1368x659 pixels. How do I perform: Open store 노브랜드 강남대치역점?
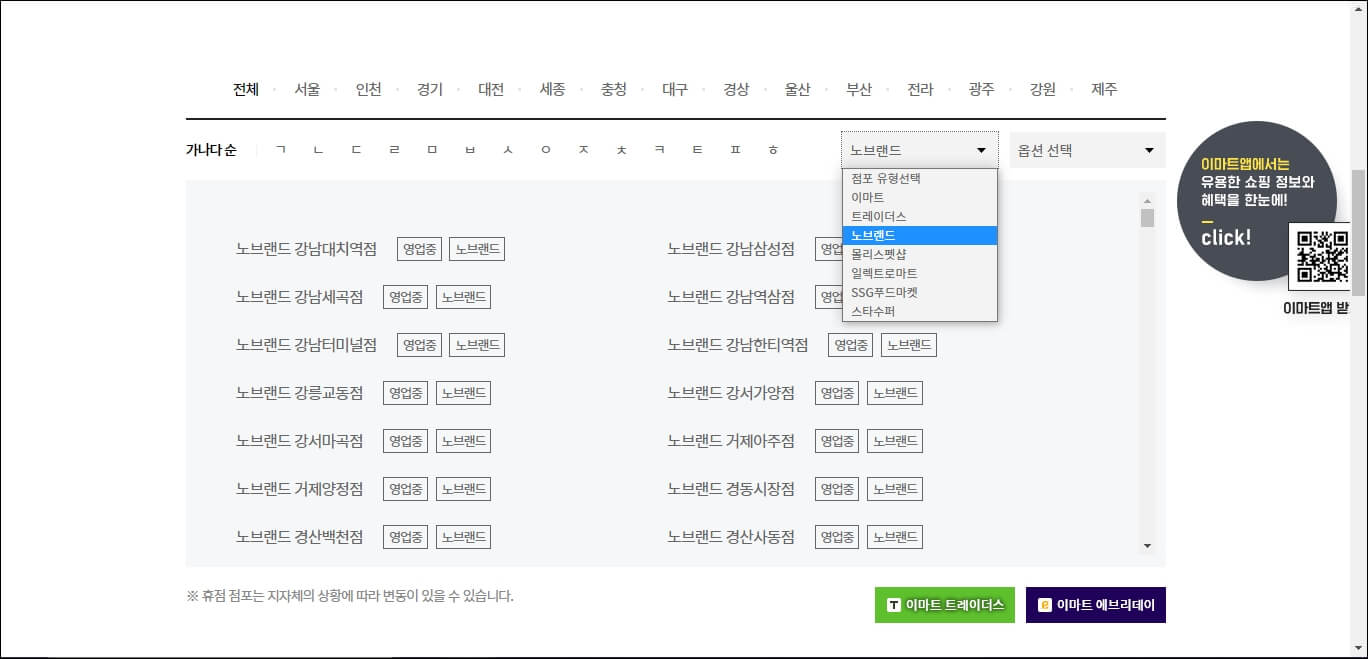pos(306,249)
